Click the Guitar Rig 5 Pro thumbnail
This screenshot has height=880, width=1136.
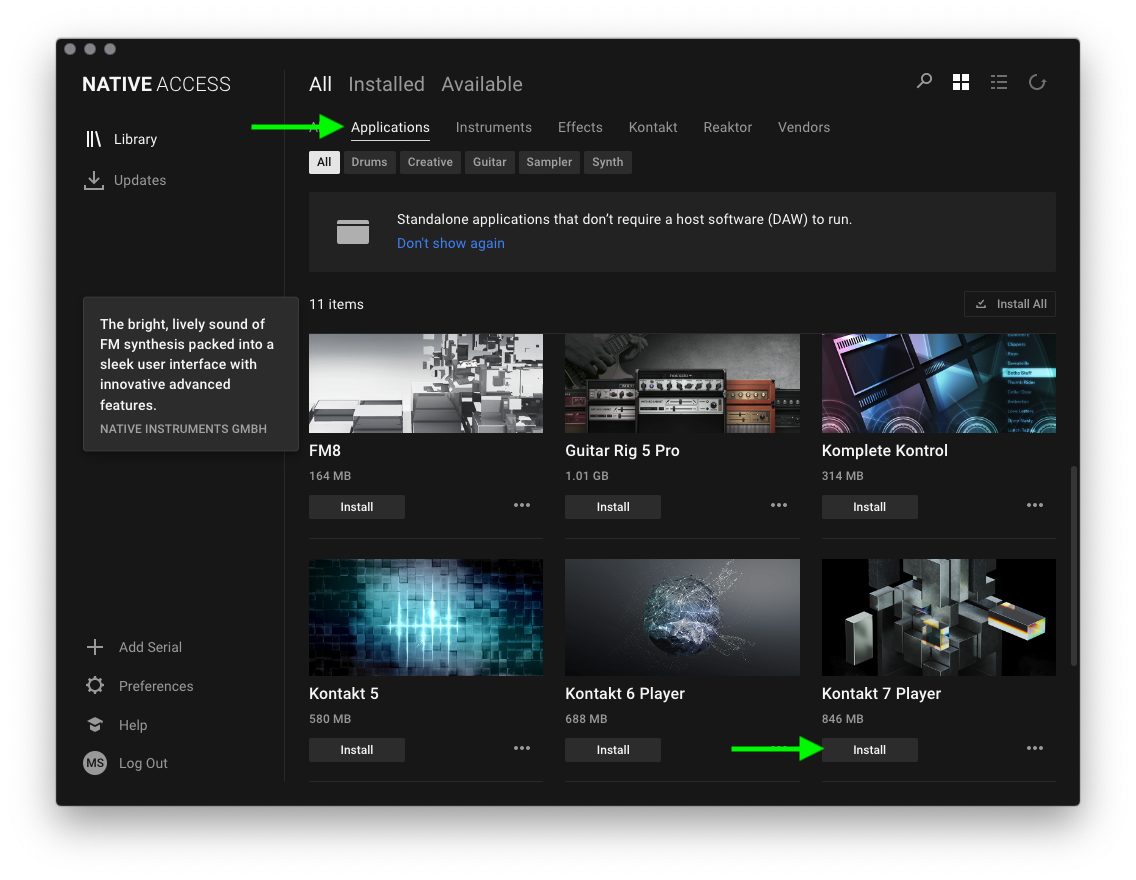(682, 383)
